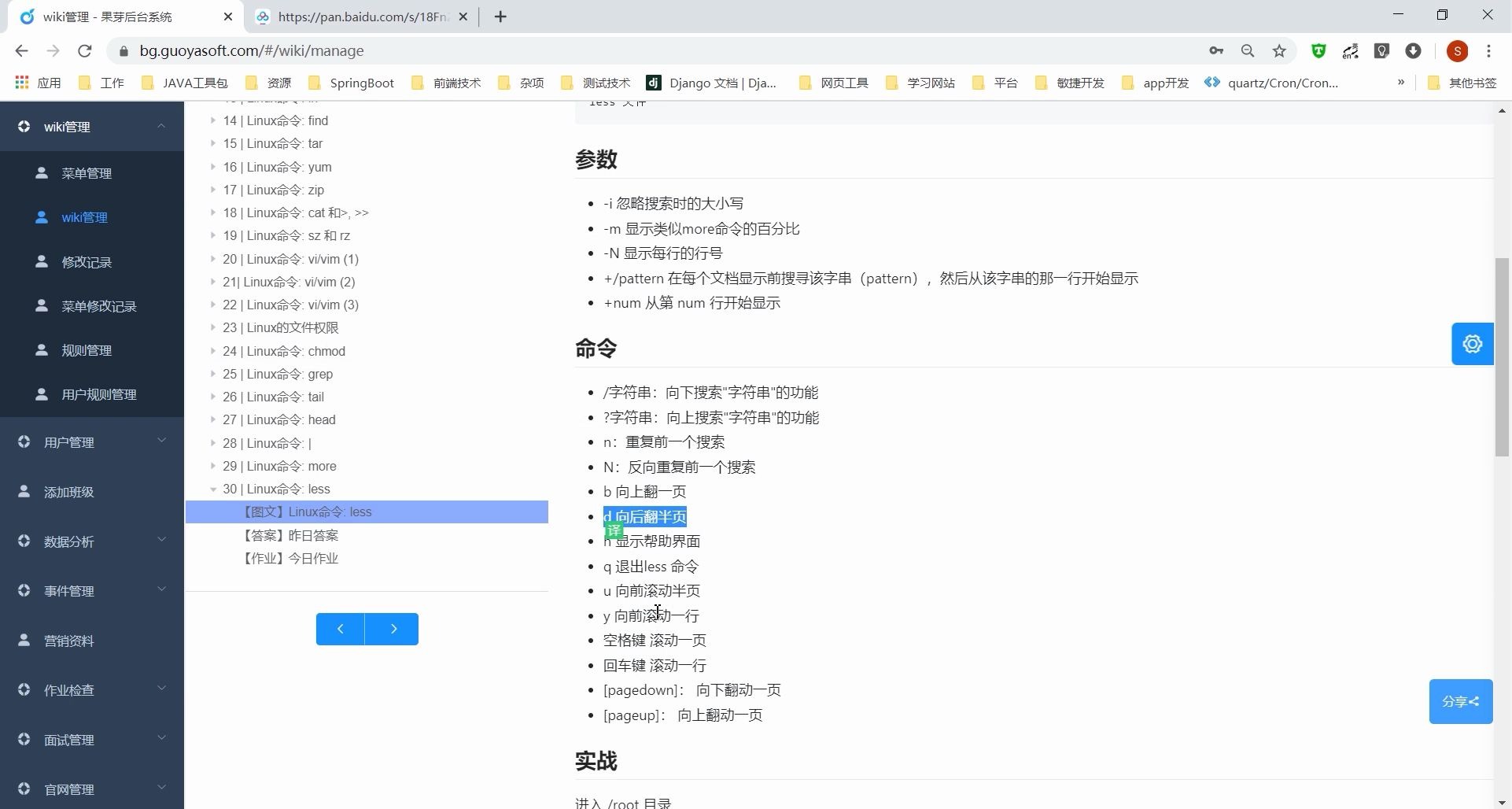
Task: Click the browser forward arrow
Action: (53, 50)
